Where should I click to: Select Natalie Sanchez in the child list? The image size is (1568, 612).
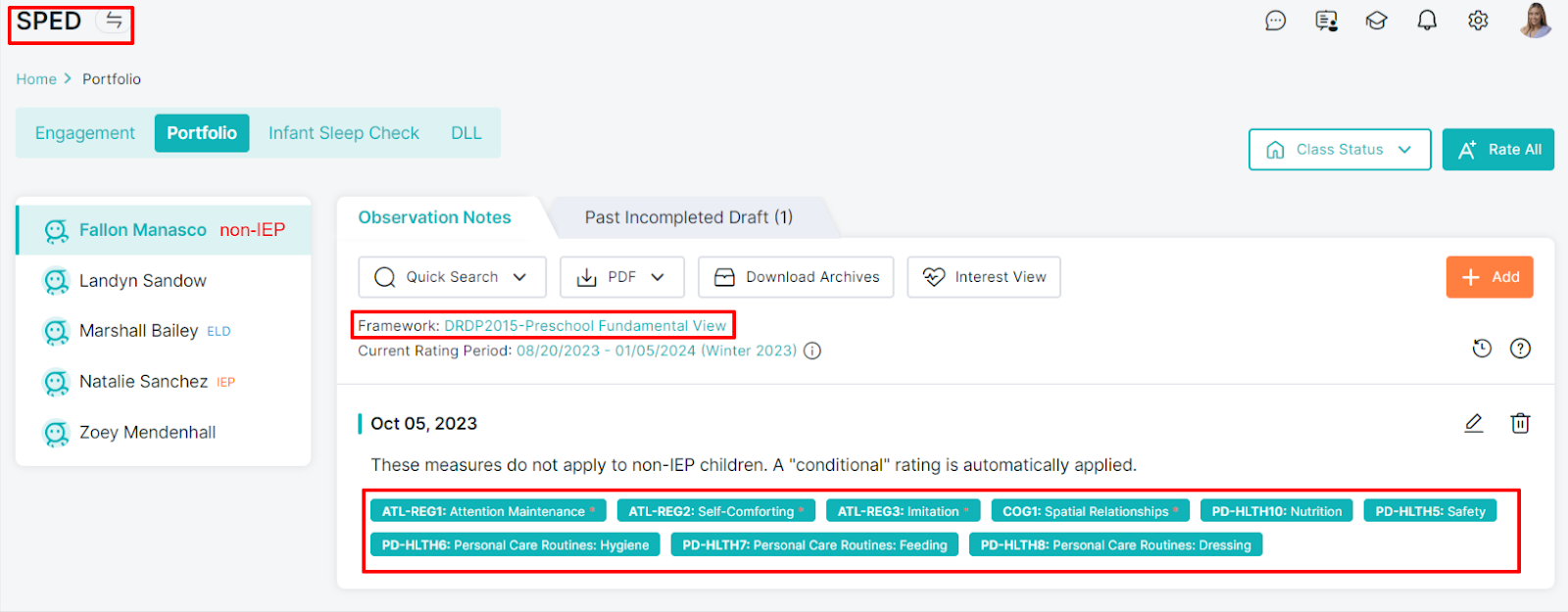point(143,382)
